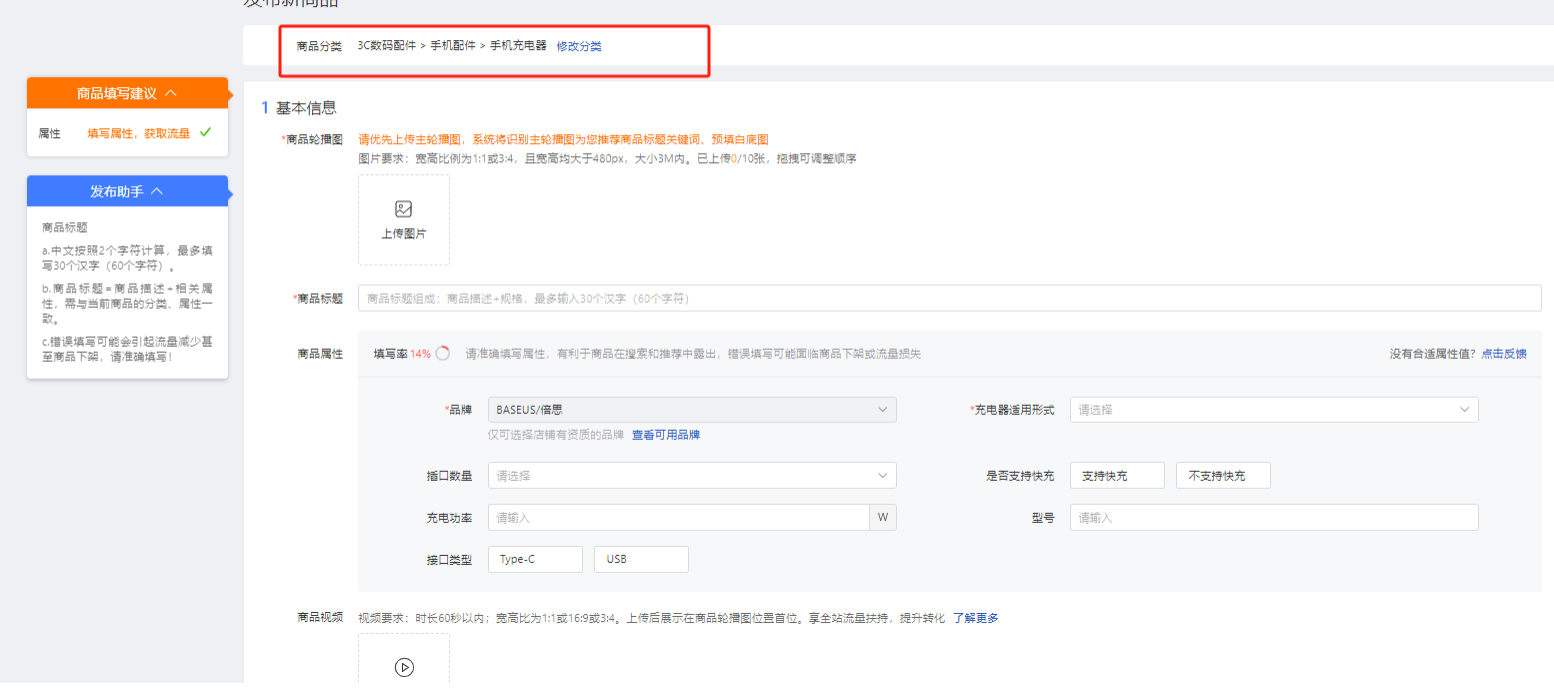Click the fill rate progress circle icon
This screenshot has width=1554, height=690.
point(442,353)
